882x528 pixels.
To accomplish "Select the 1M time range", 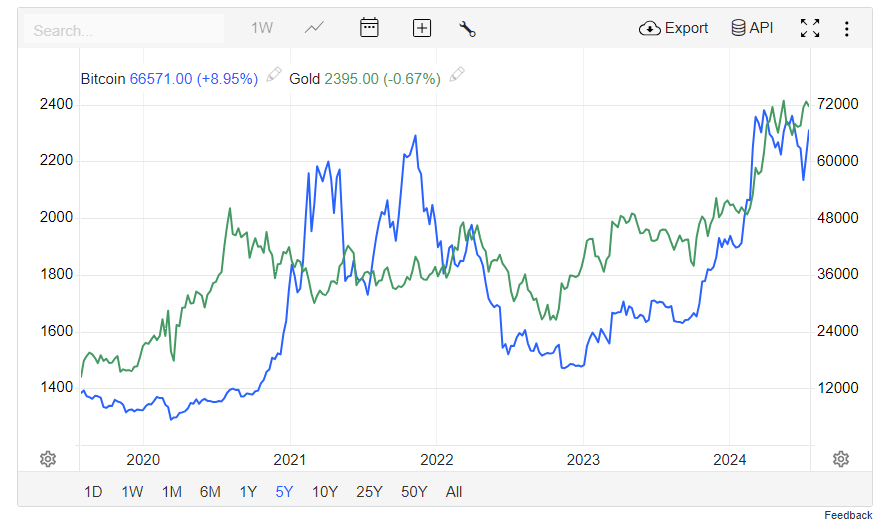I will 172,492.
